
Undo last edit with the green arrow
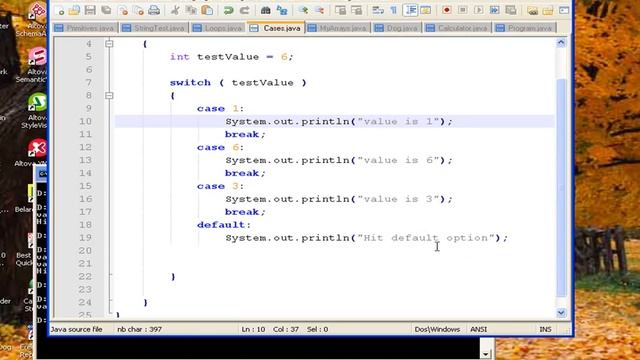[x=228, y=10]
